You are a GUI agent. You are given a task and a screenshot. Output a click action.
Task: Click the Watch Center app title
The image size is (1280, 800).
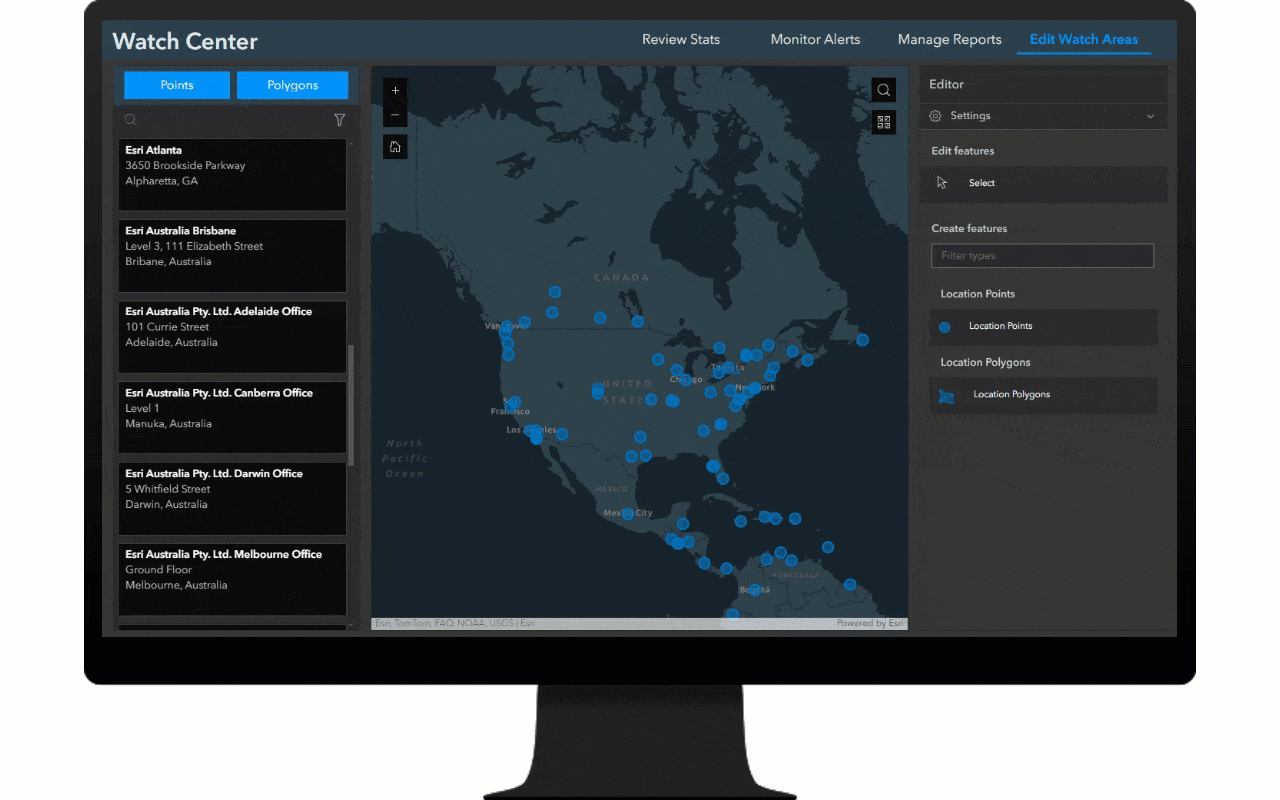coord(185,41)
